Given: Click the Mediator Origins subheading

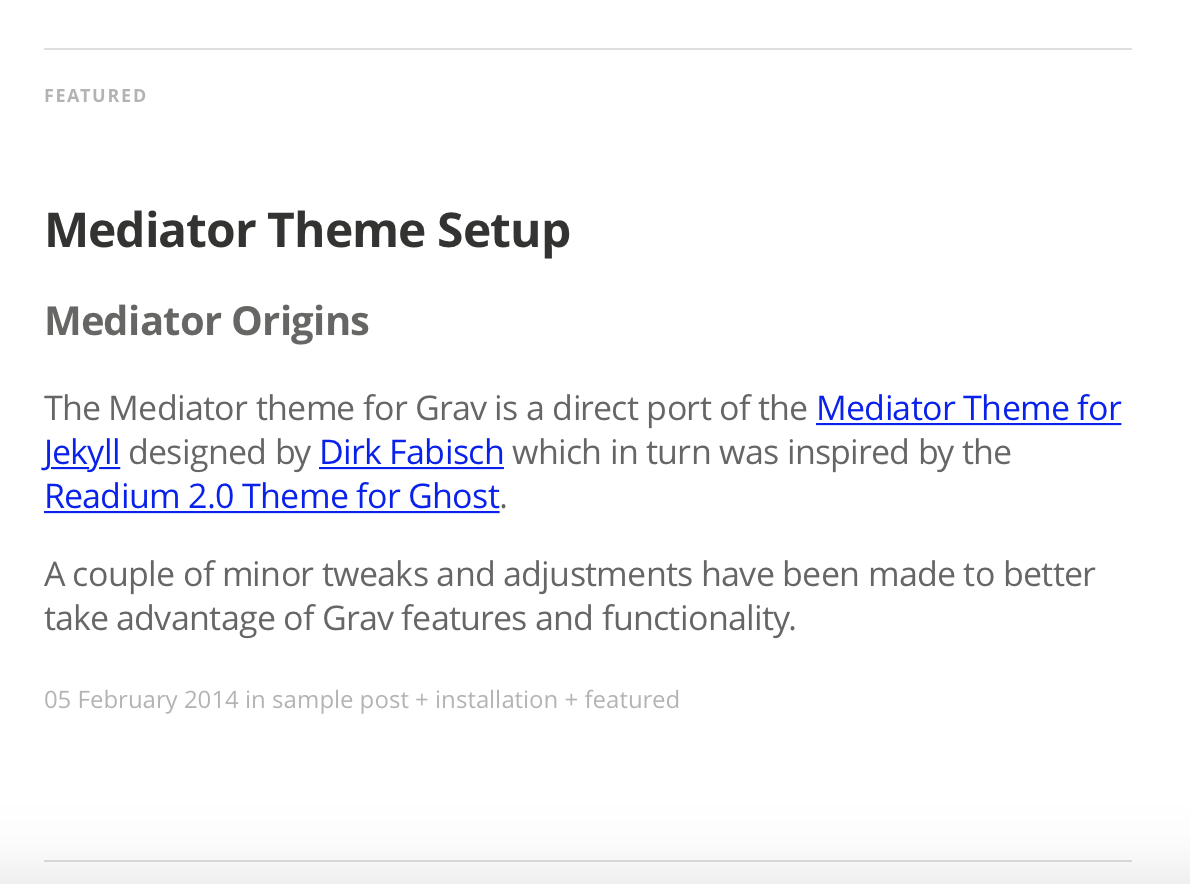Looking at the screenshot, I should 207,321.
